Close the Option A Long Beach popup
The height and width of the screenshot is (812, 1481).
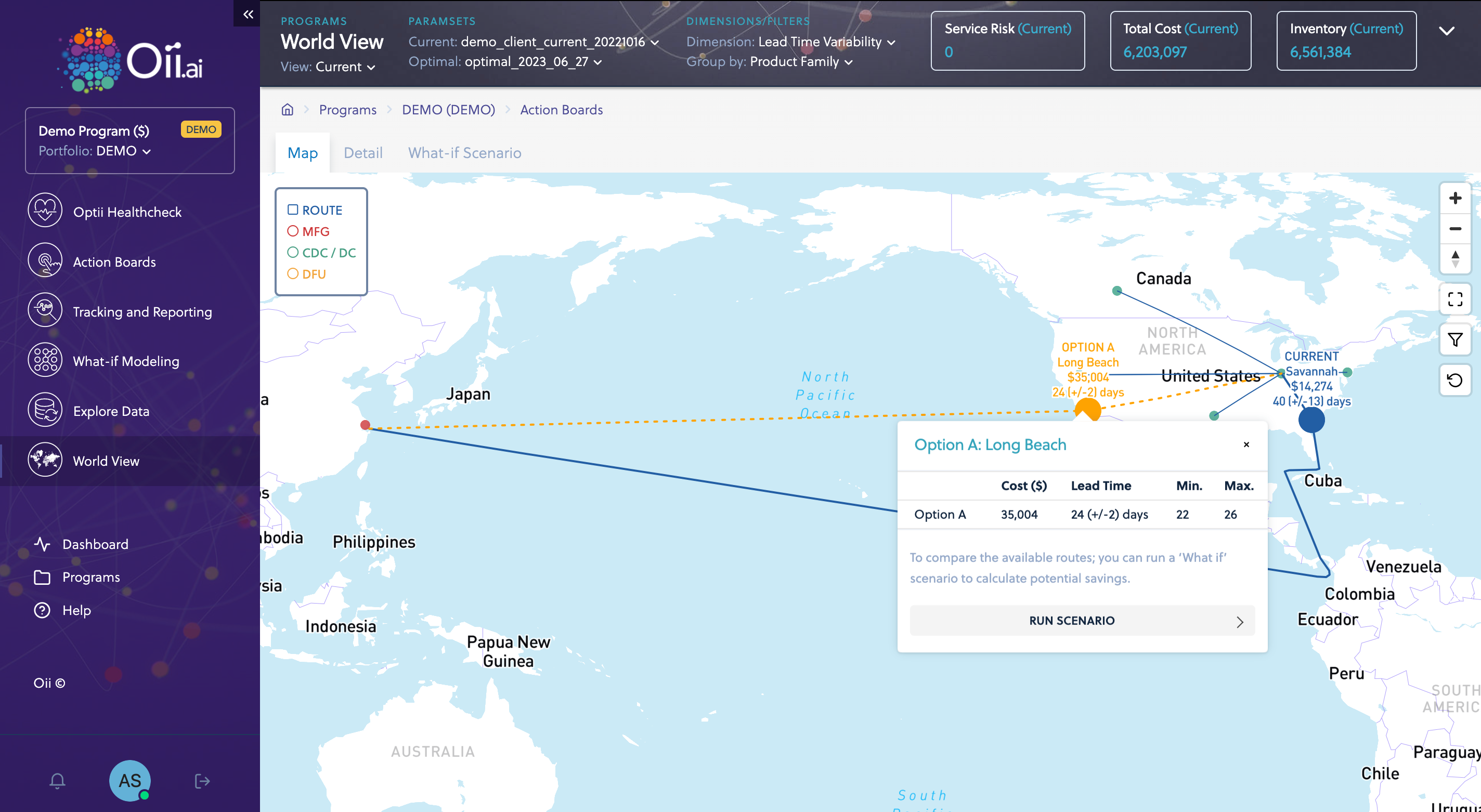[x=1246, y=444]
